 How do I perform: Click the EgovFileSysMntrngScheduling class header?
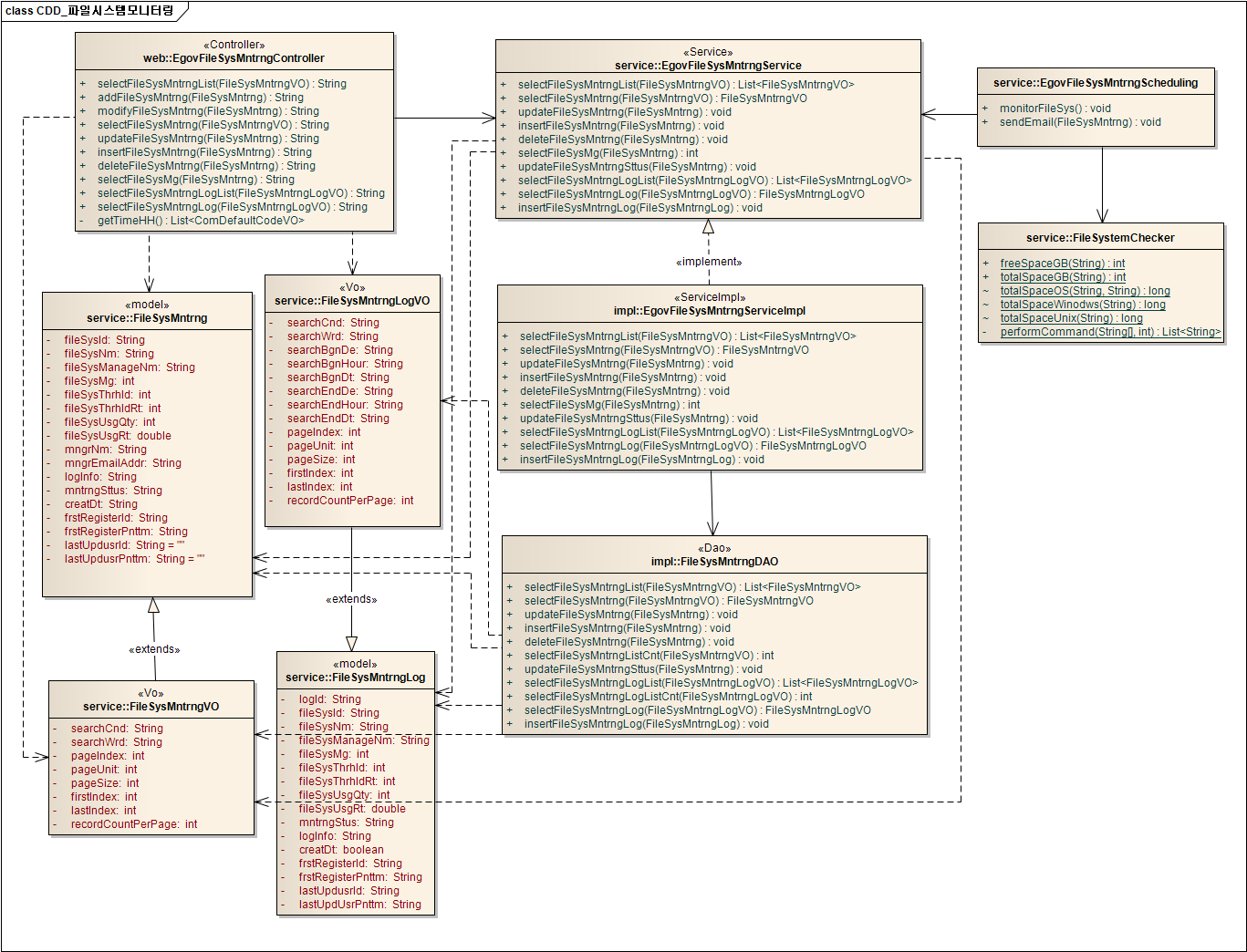click(x=1096, y=83)
